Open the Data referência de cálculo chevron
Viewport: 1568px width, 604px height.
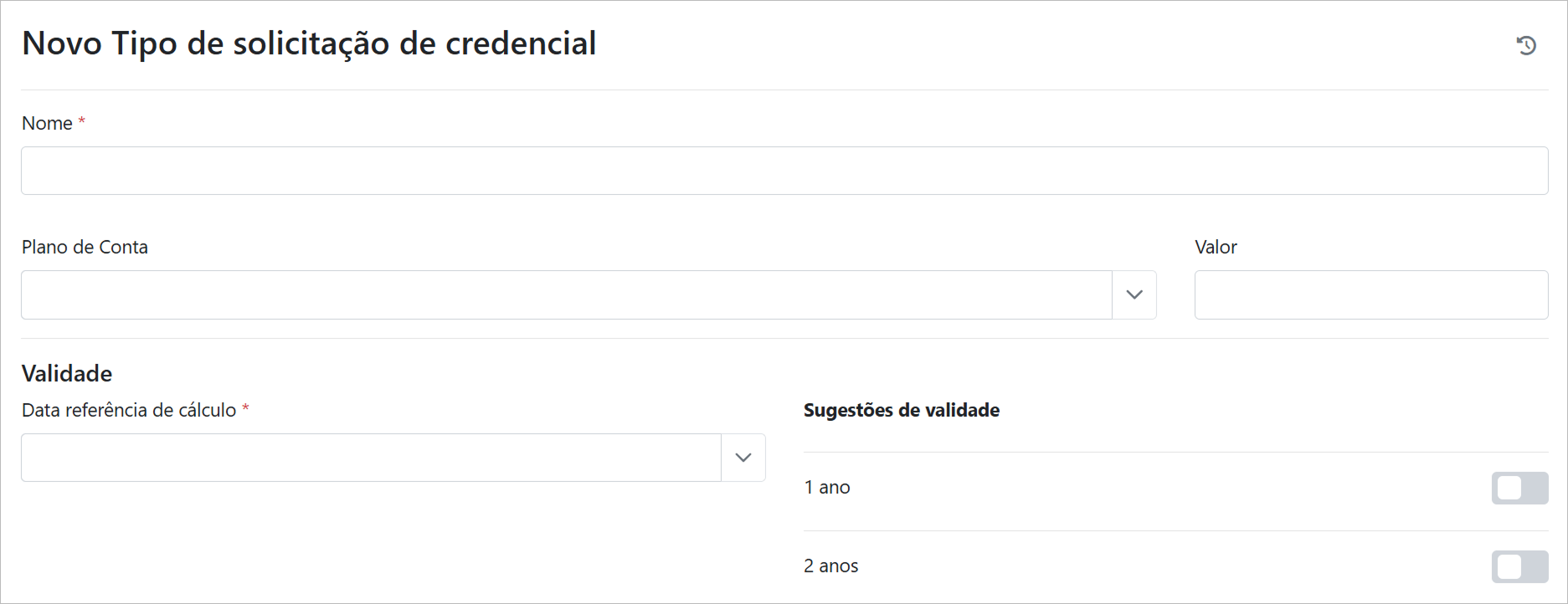[x=743, y=458]
